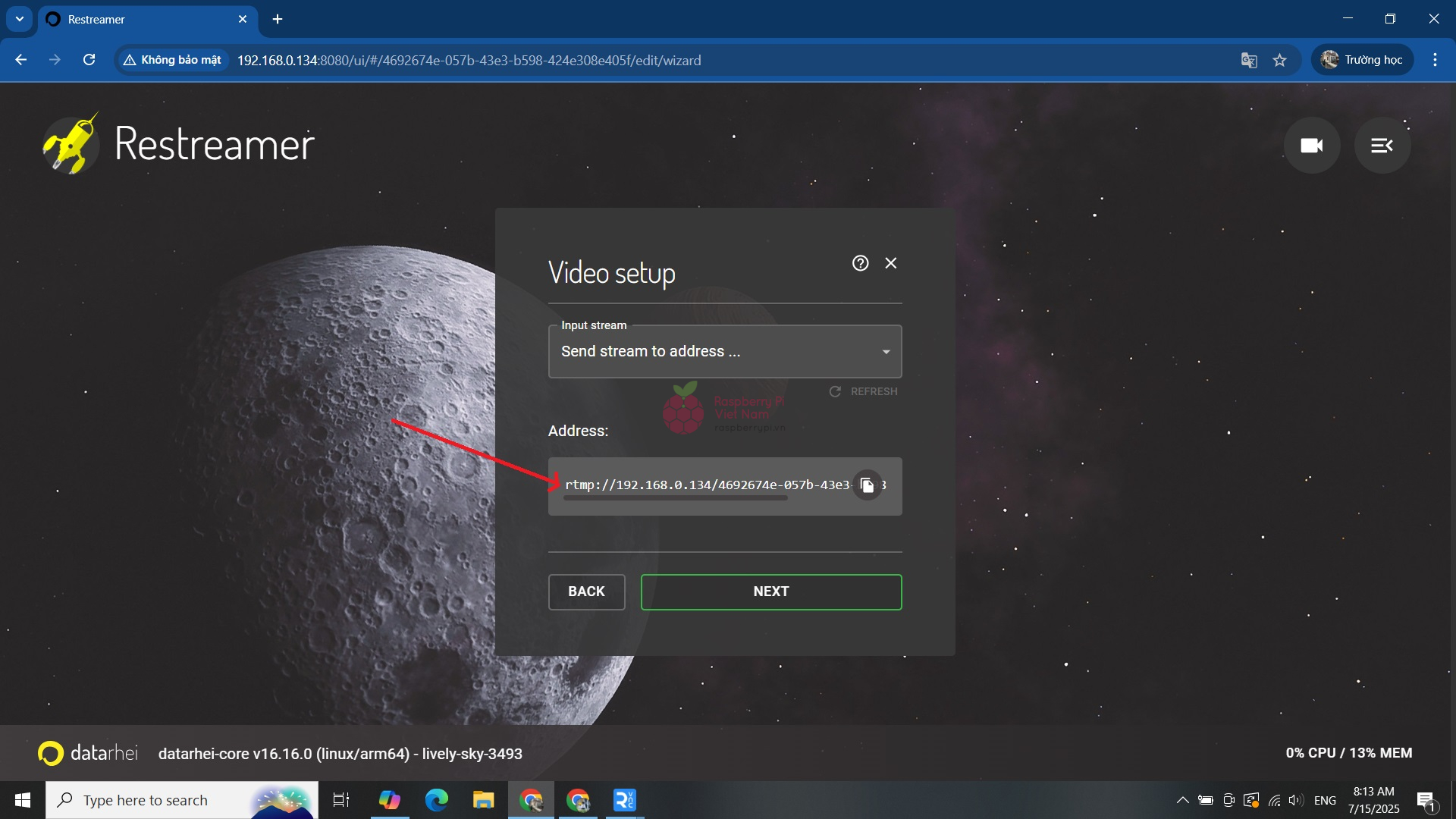Open the help question mark in Video setup
Image resolution: width=1456 pixels, height=819 pixels.
860,263
